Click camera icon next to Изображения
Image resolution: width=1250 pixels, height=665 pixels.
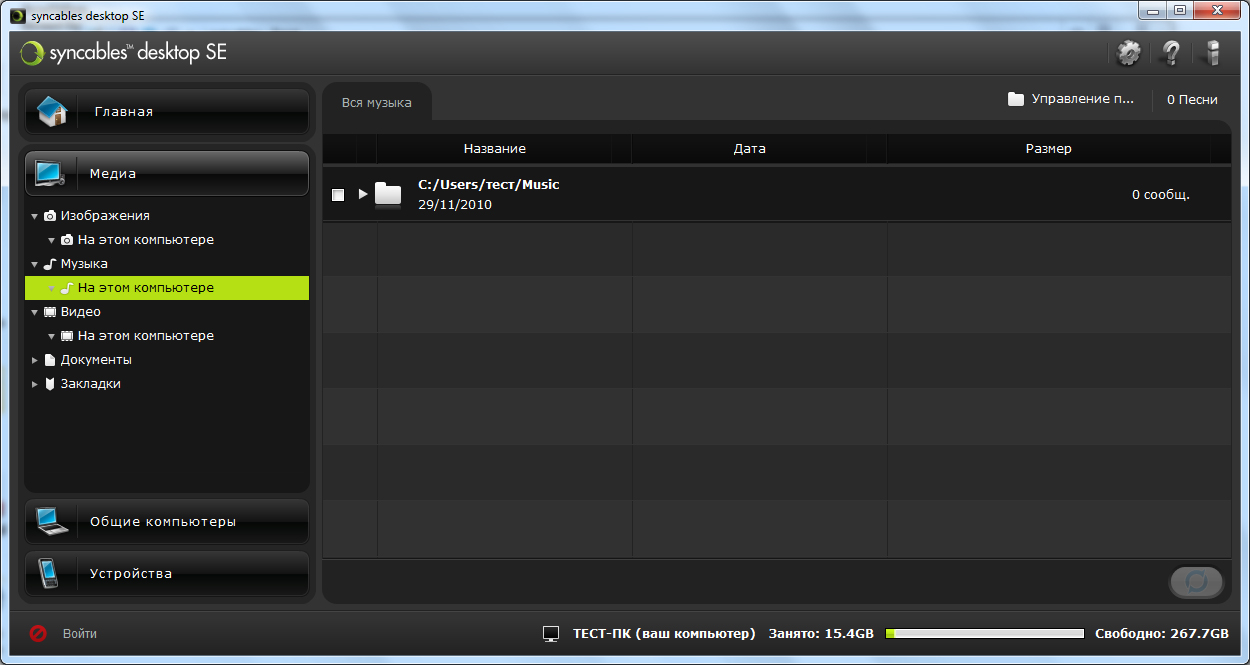pos(50,216)
